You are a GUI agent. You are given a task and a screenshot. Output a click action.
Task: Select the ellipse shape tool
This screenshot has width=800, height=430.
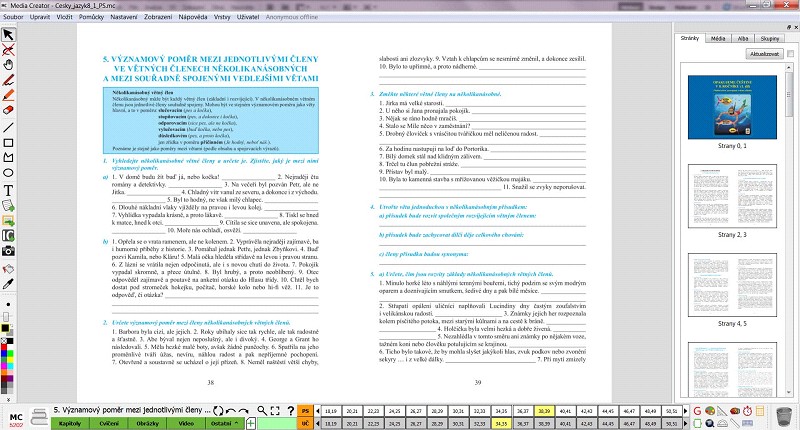[x=8, y=173]
